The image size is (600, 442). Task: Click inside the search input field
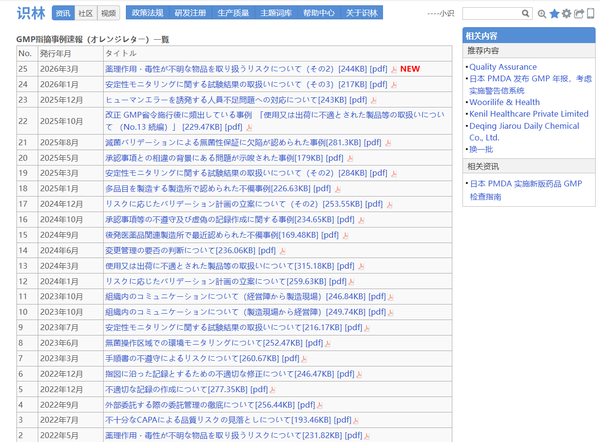491,14
